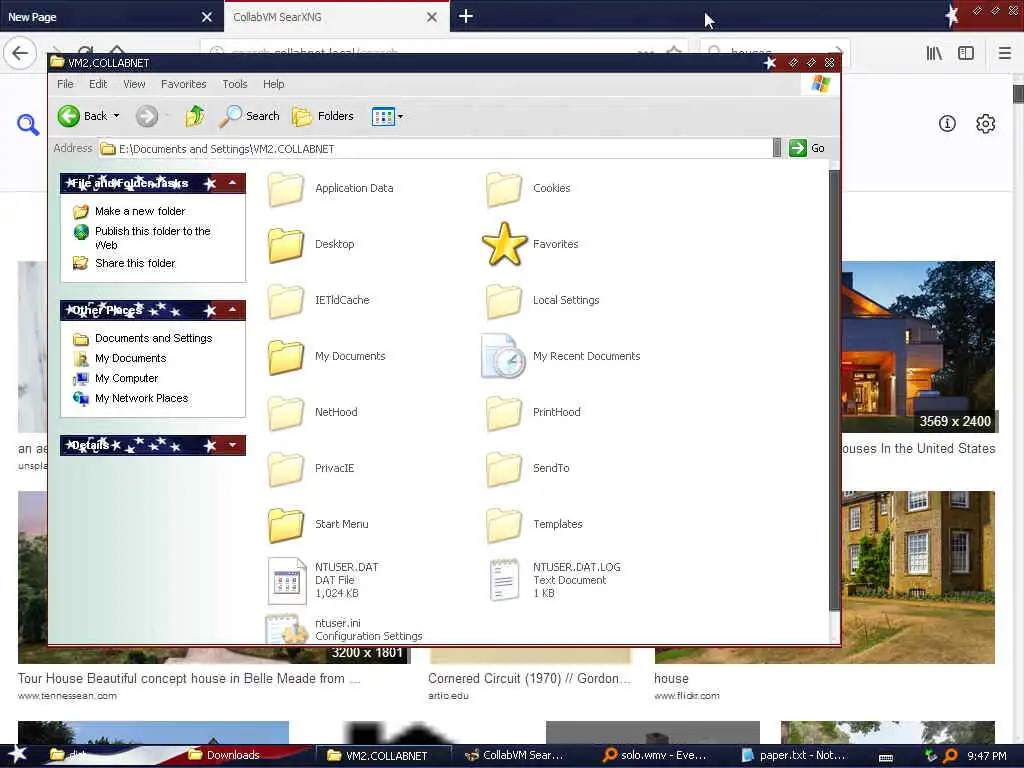Open Documents and Settings in Other Places
Screen dimensions: 1024x768
pos(153,338)
